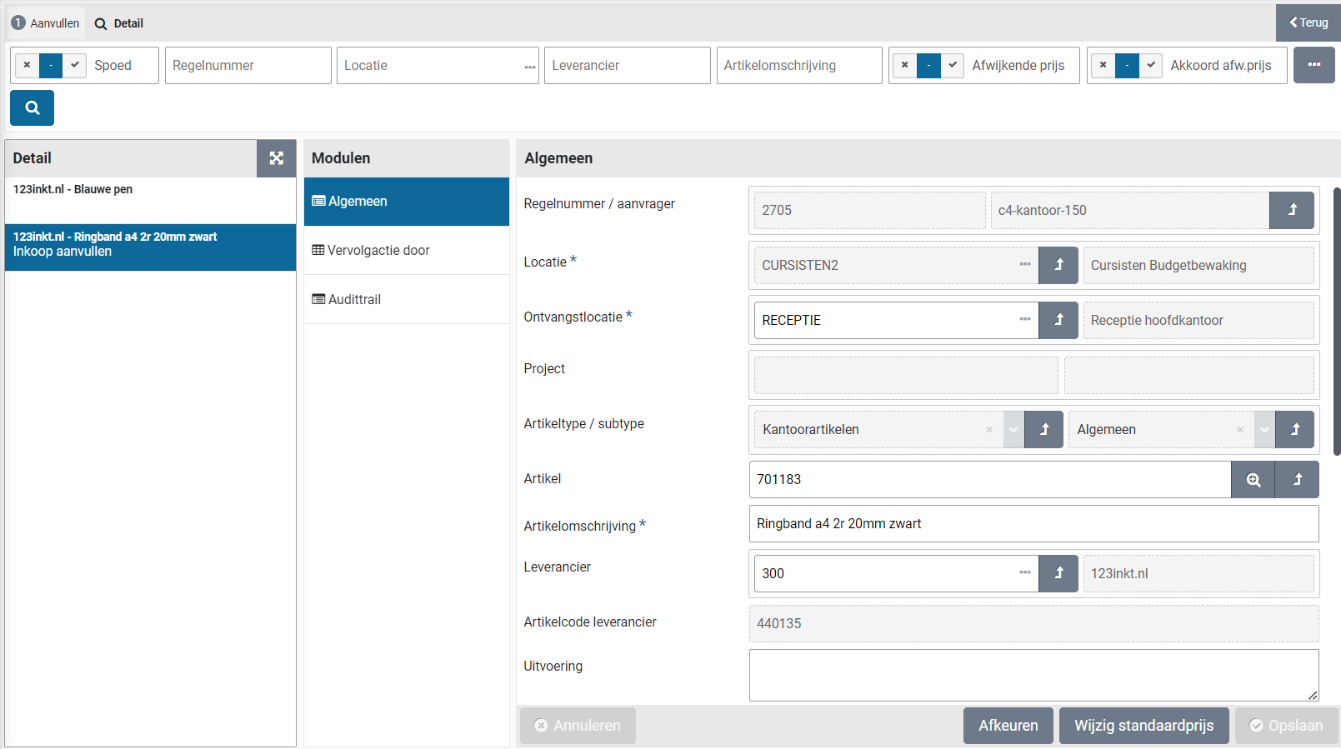Screen dimensions: 1341x749
Task: Click the Wijzig standaardprijs button
Action: 1143,726
